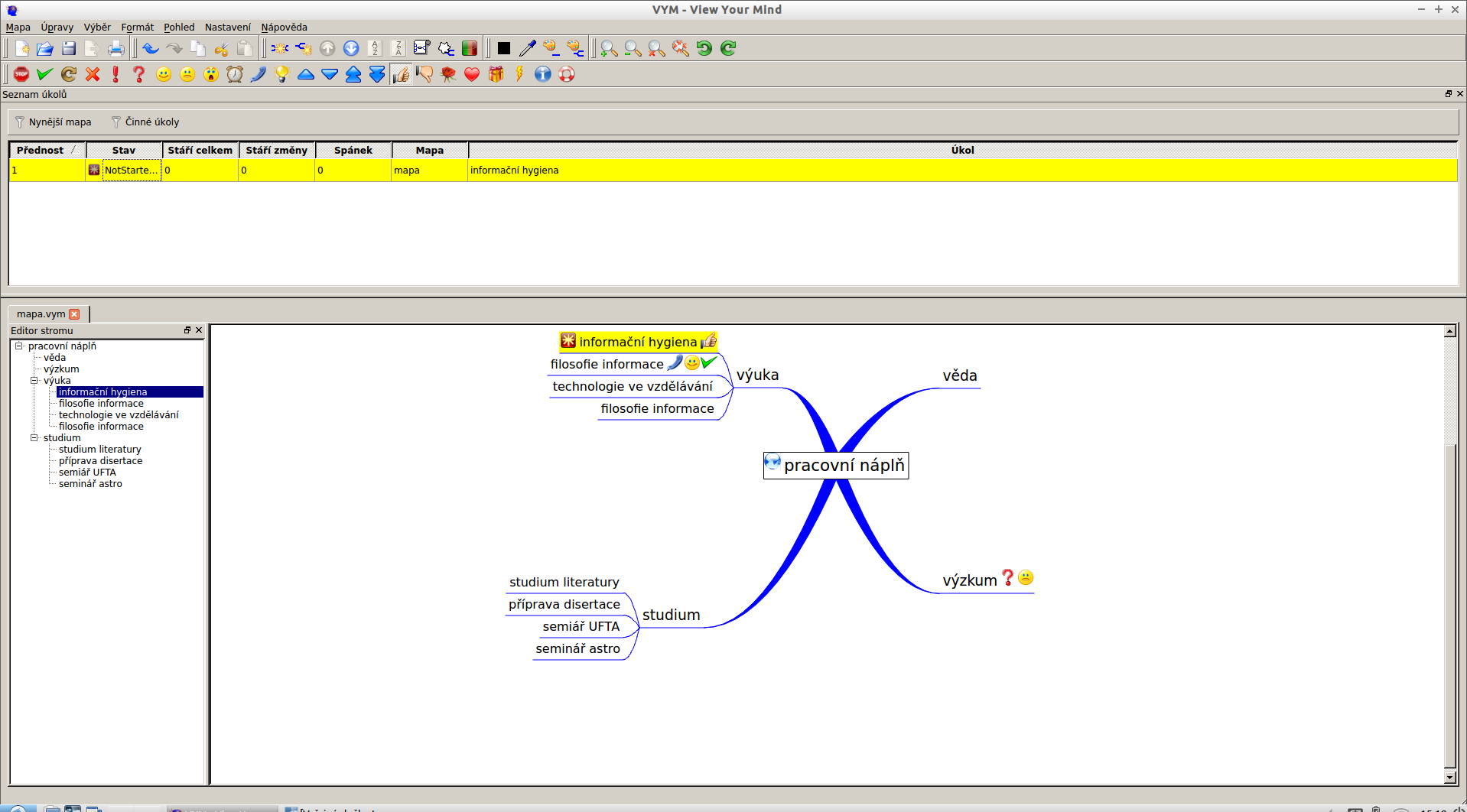Collapse the studium tree node
Image resolution: width=1467 pixels, height=812 pixels.
[34, 438]
